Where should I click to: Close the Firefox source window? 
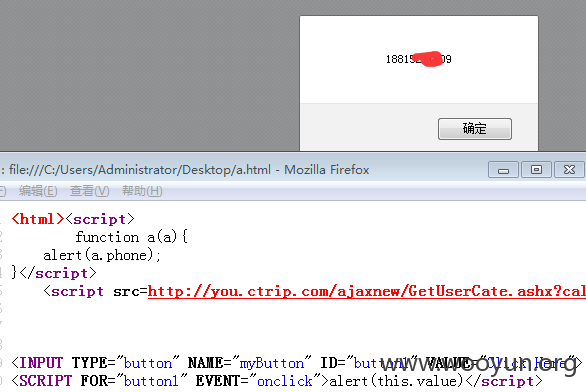tap(569, 170)
